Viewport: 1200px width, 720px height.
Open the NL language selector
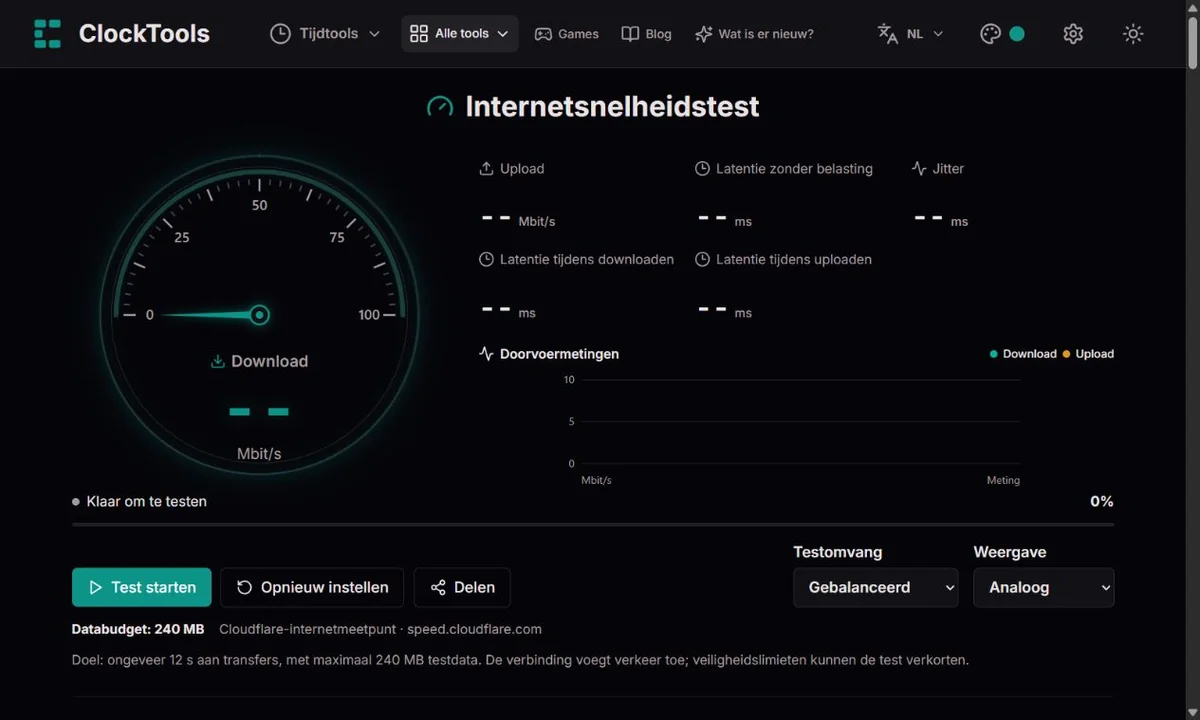(x=910, y=33)
